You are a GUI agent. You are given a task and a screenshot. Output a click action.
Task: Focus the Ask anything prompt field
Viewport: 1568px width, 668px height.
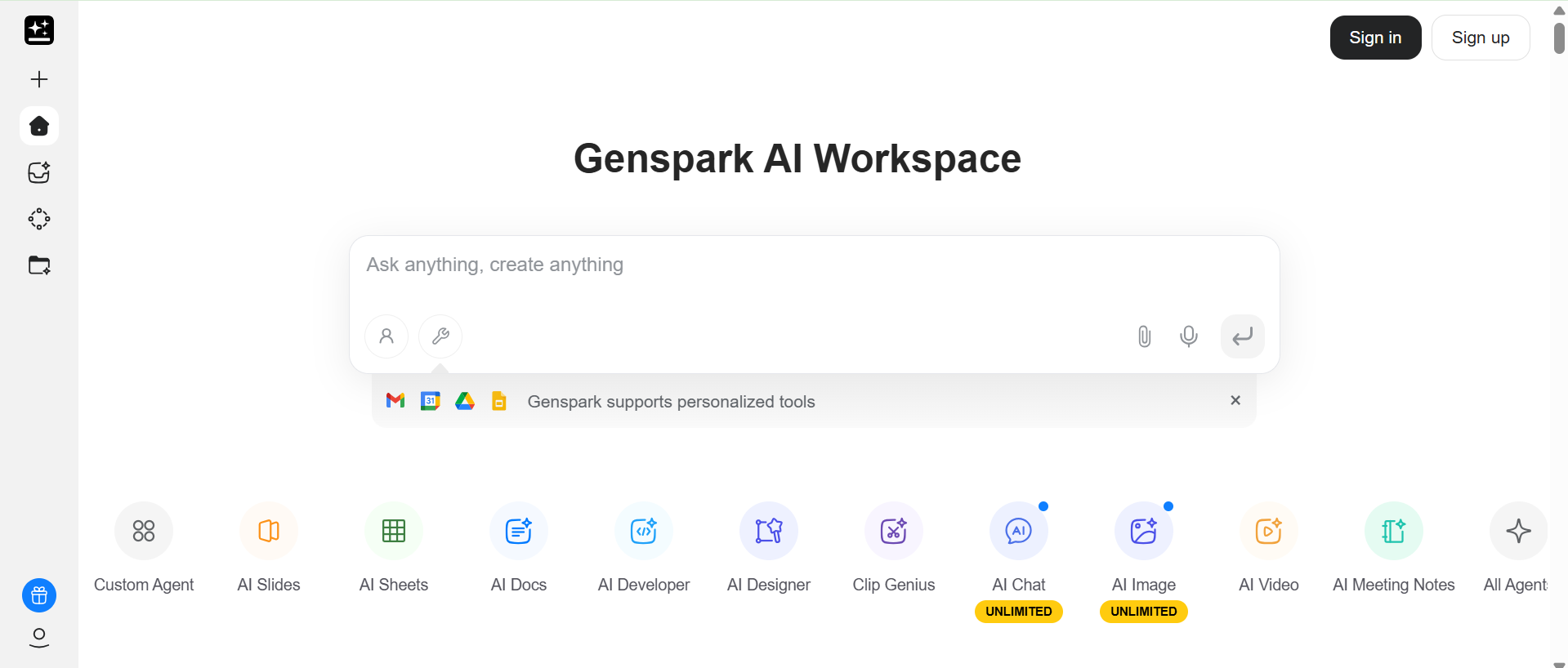point(814,265)
